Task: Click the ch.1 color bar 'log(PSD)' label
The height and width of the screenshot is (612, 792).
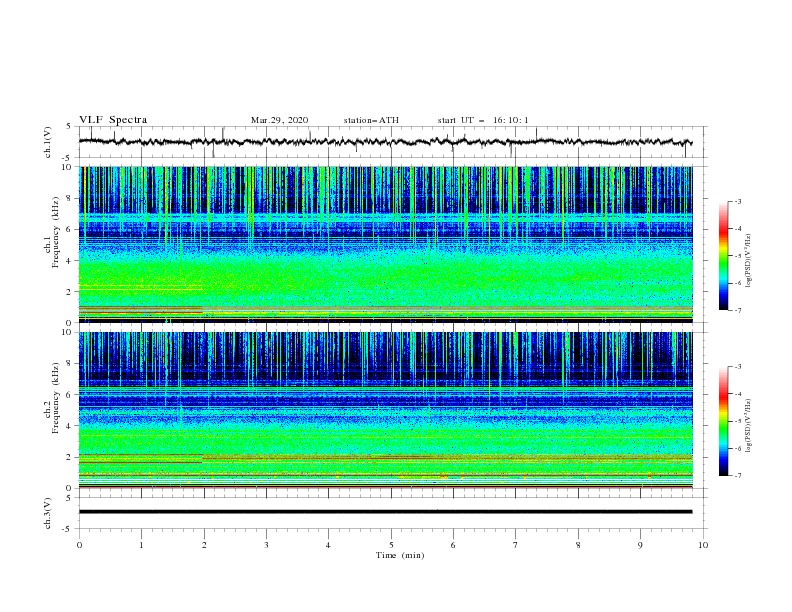Action: tap(749, 260)
